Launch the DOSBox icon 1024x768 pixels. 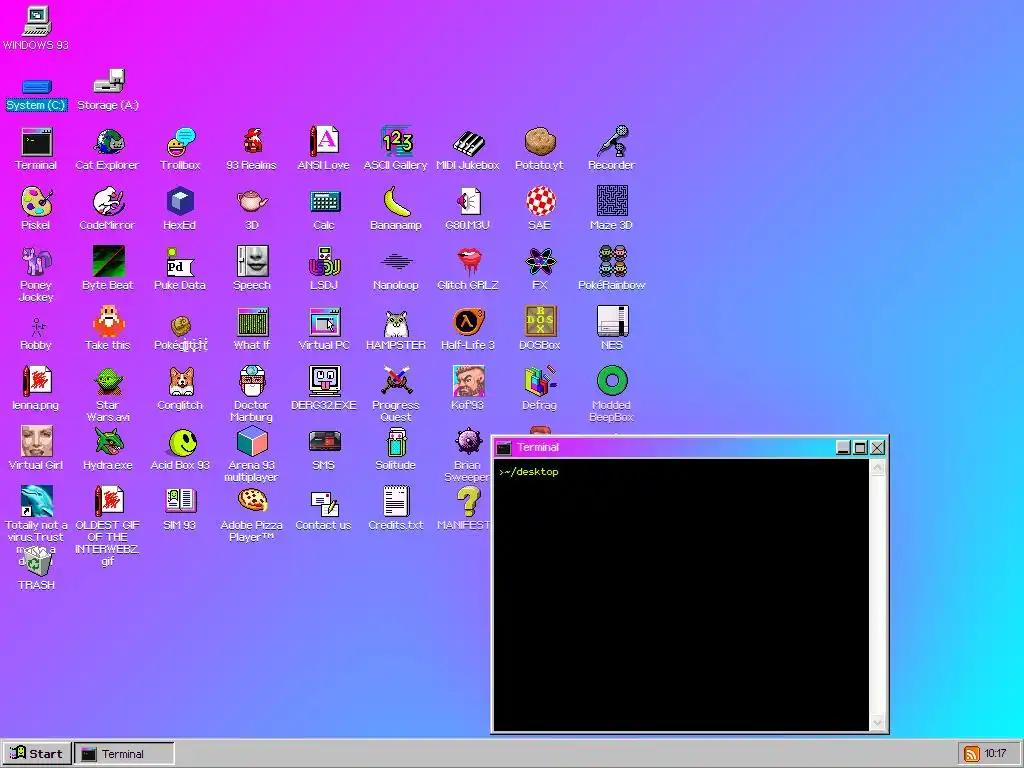540,322
